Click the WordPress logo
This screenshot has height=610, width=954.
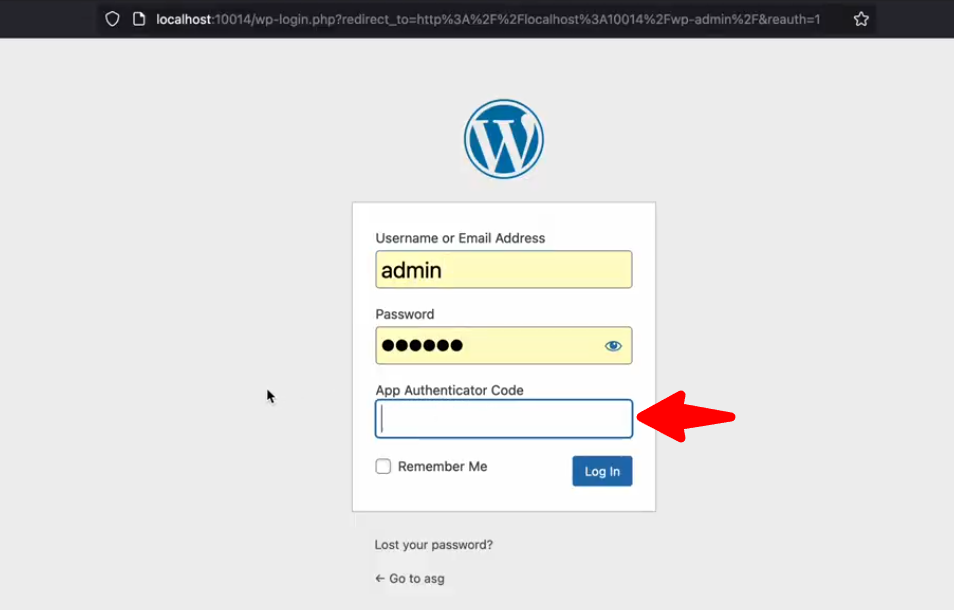point(504,139)
